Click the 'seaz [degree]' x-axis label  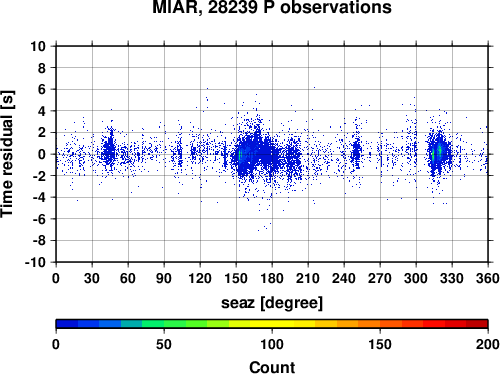(x=272, y=303)
